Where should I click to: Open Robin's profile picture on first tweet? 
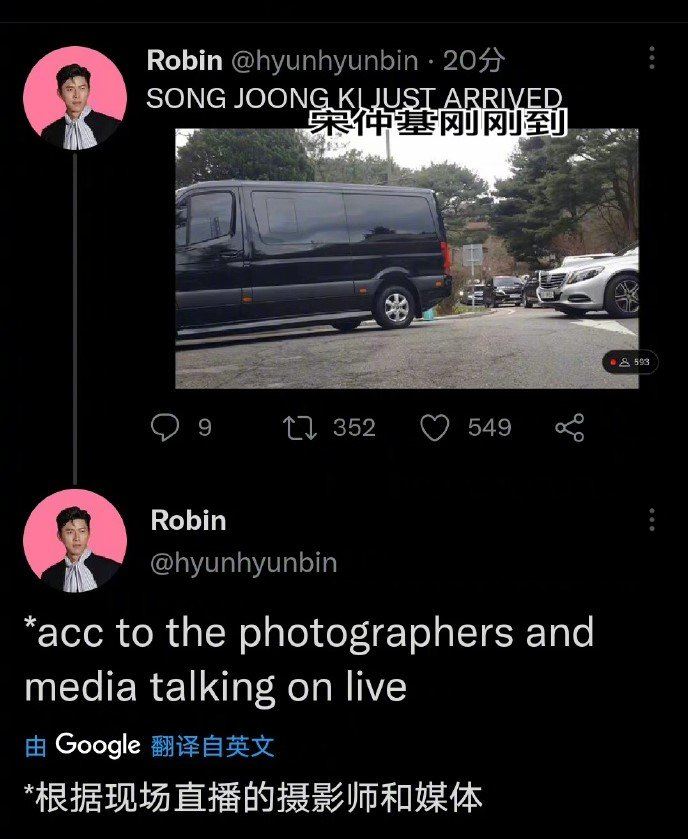click(75, 98)
